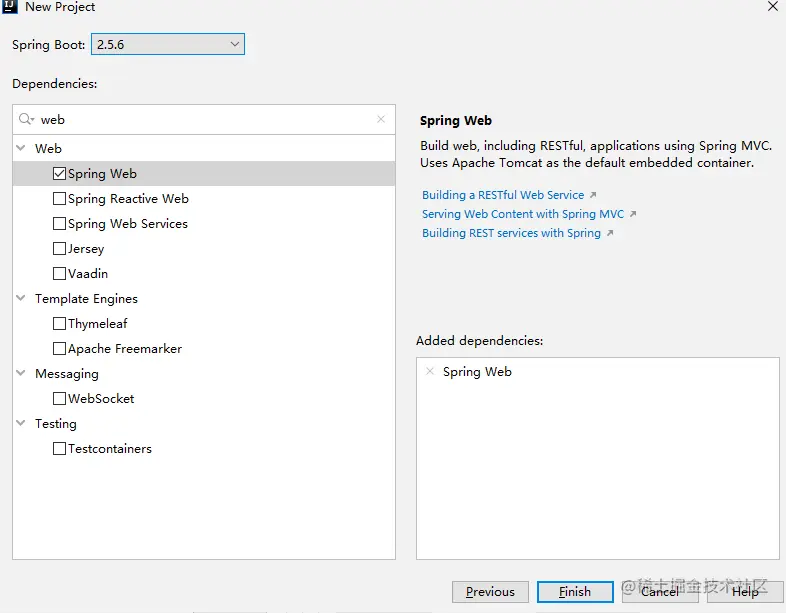
Task: Collapse the Web category chevron
Action: tap(21, 148)
